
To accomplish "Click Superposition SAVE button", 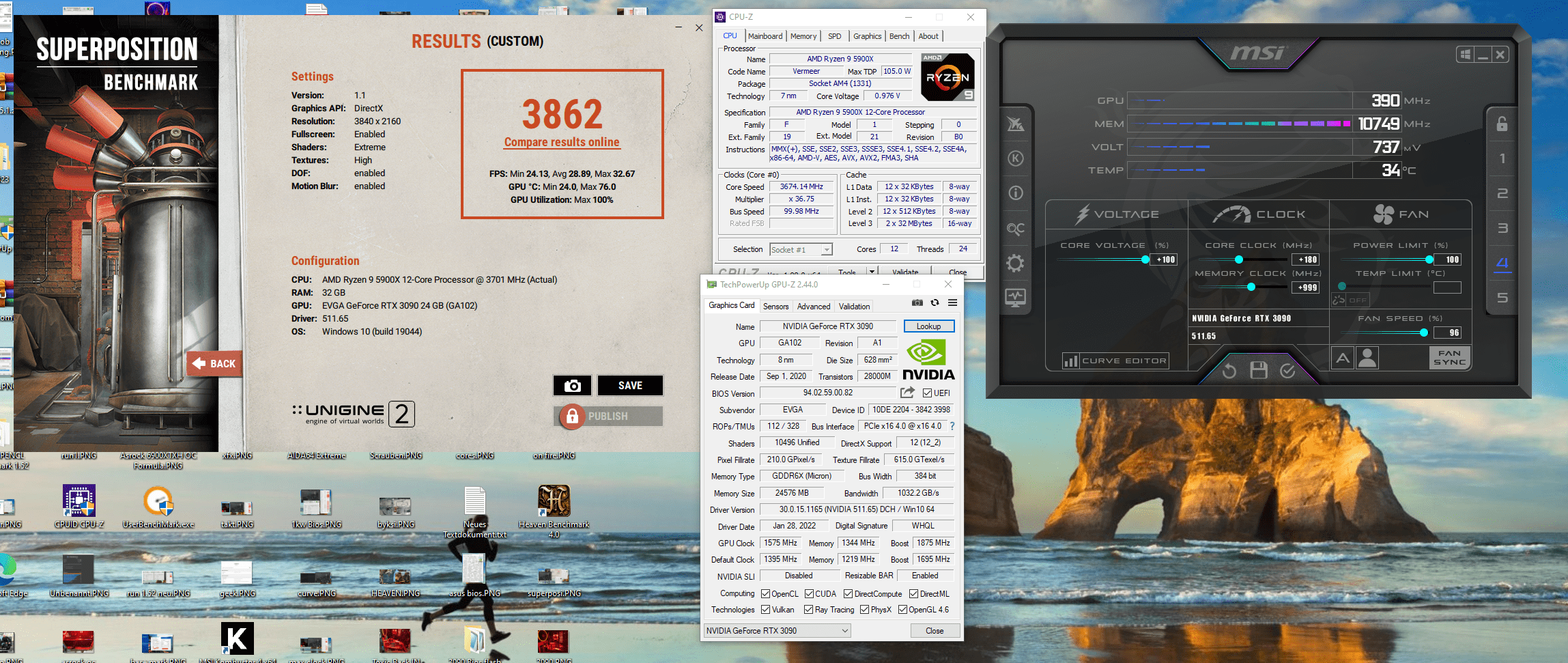I will coord(630,386).
